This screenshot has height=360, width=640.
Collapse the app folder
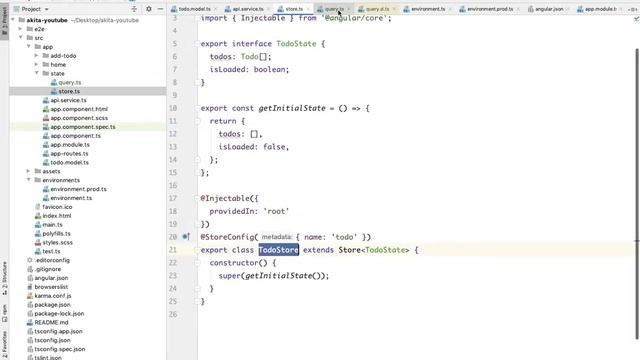click(x=29, y=47)
